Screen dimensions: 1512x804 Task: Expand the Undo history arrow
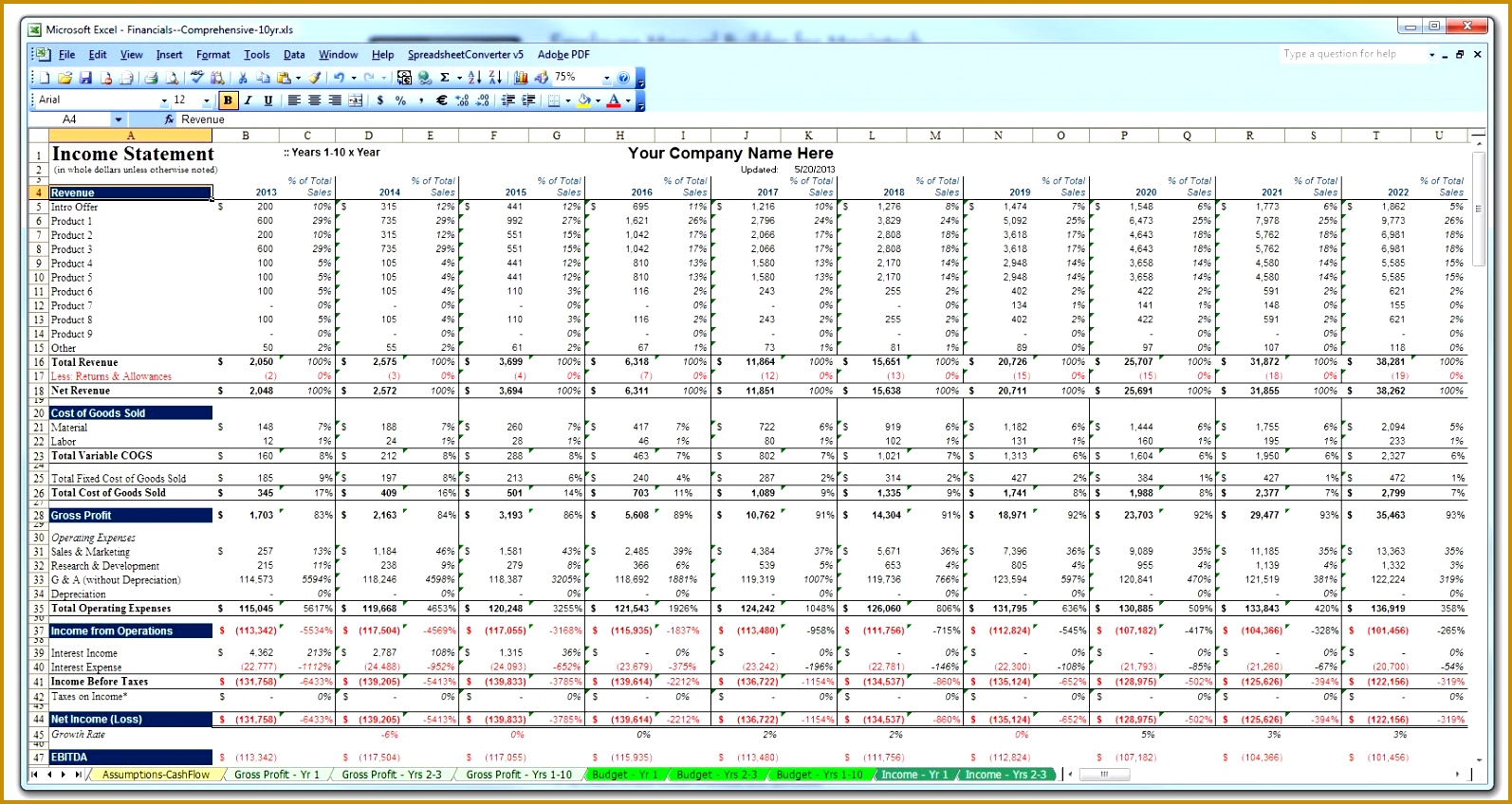pos(354,78)
